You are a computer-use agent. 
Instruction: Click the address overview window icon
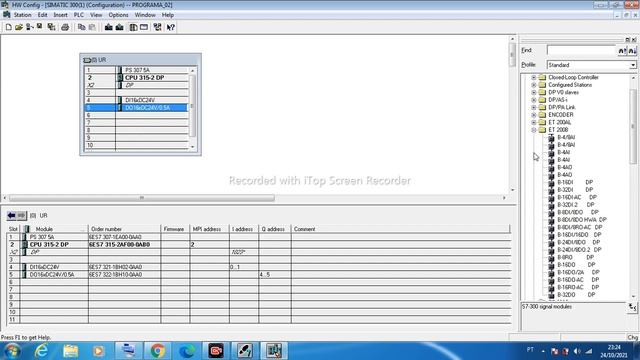coord(144,27)
